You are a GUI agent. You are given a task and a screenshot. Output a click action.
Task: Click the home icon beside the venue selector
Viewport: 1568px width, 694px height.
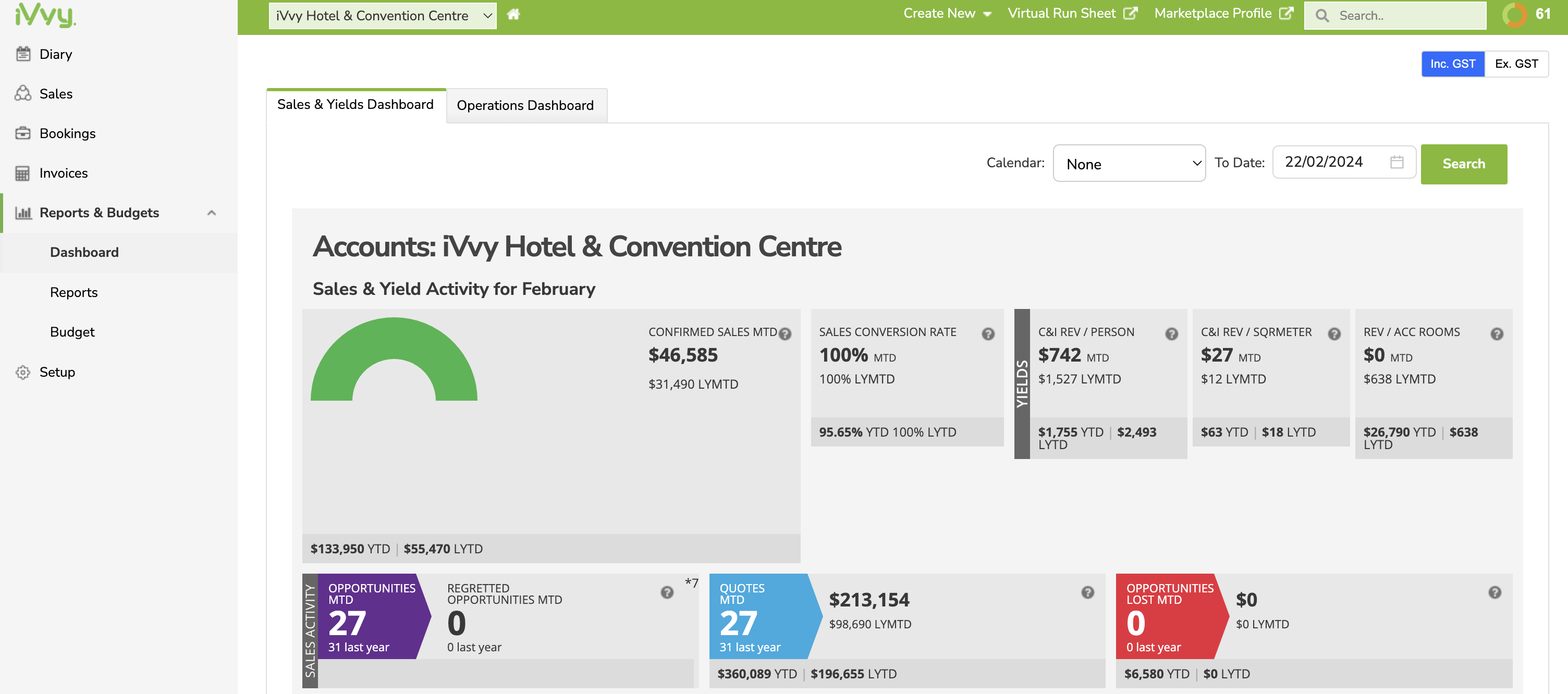click(x=513, y=14)
